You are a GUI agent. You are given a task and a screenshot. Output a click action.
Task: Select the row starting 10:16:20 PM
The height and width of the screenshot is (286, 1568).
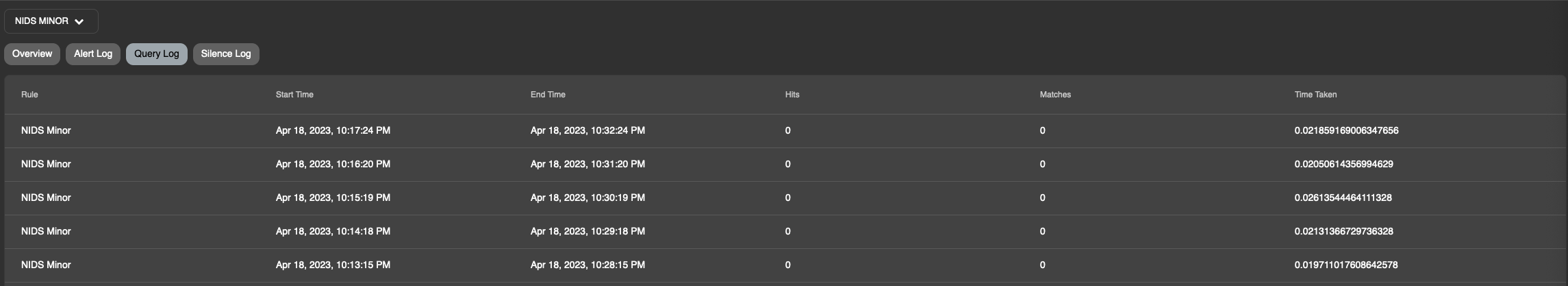click(x=786, y=165)
